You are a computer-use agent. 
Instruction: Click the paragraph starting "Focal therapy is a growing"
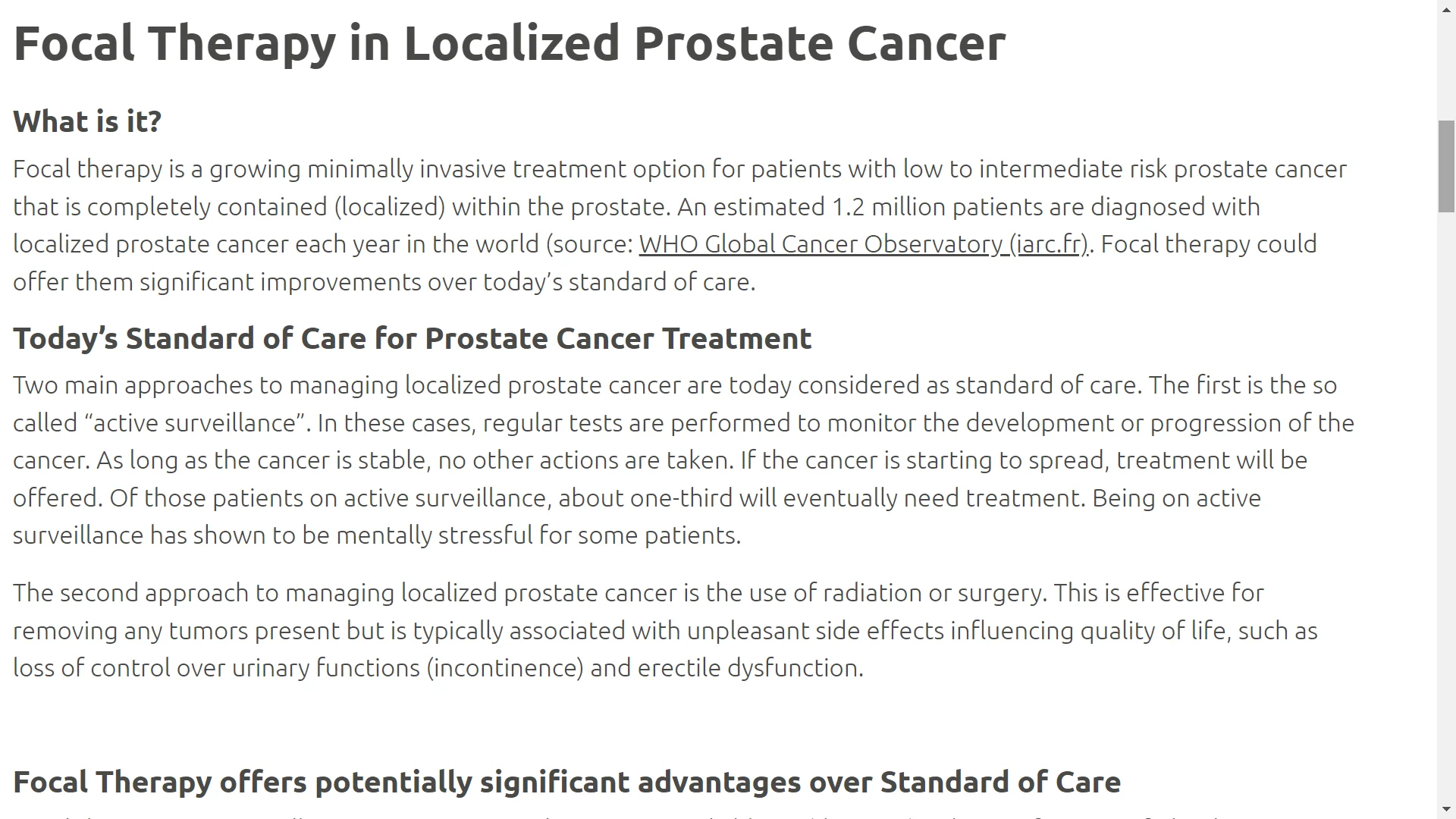click(680, 225)
